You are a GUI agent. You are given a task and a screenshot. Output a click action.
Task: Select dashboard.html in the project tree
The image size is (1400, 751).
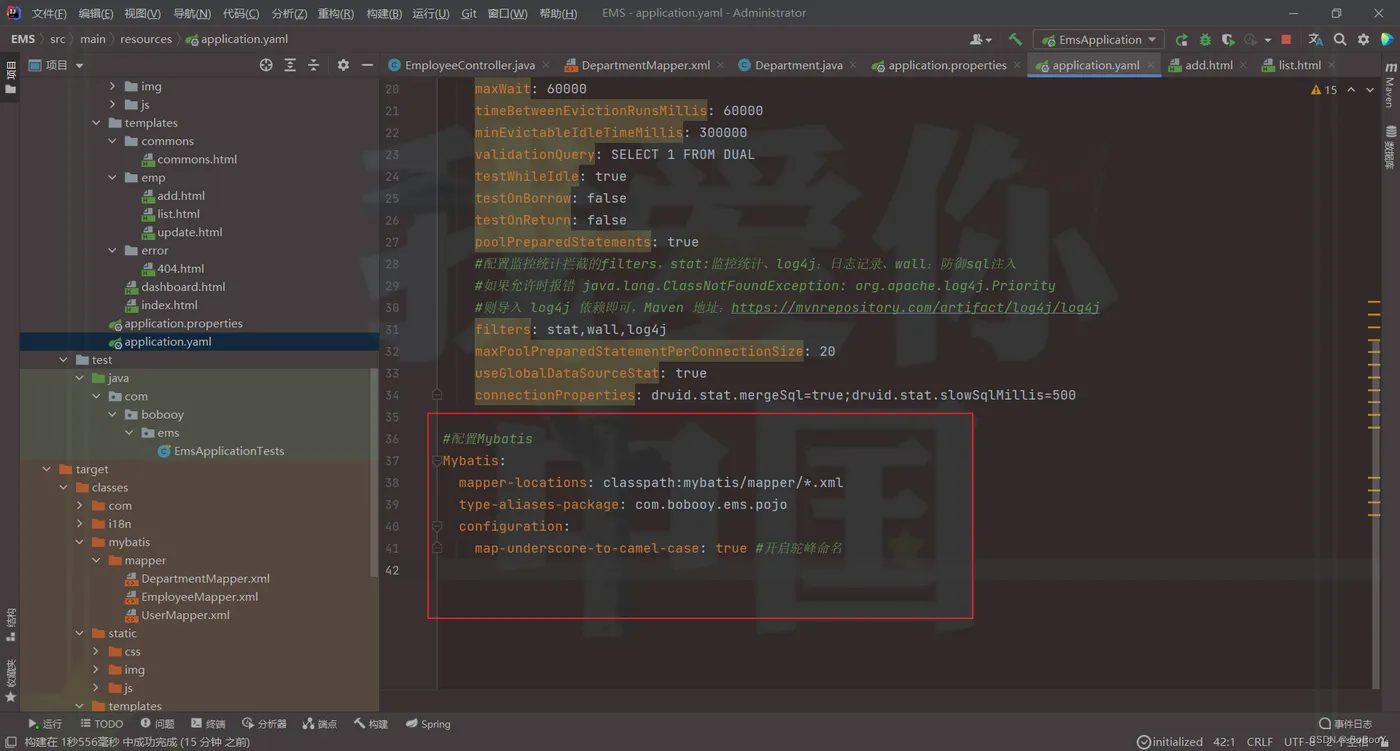click(183, 287)
